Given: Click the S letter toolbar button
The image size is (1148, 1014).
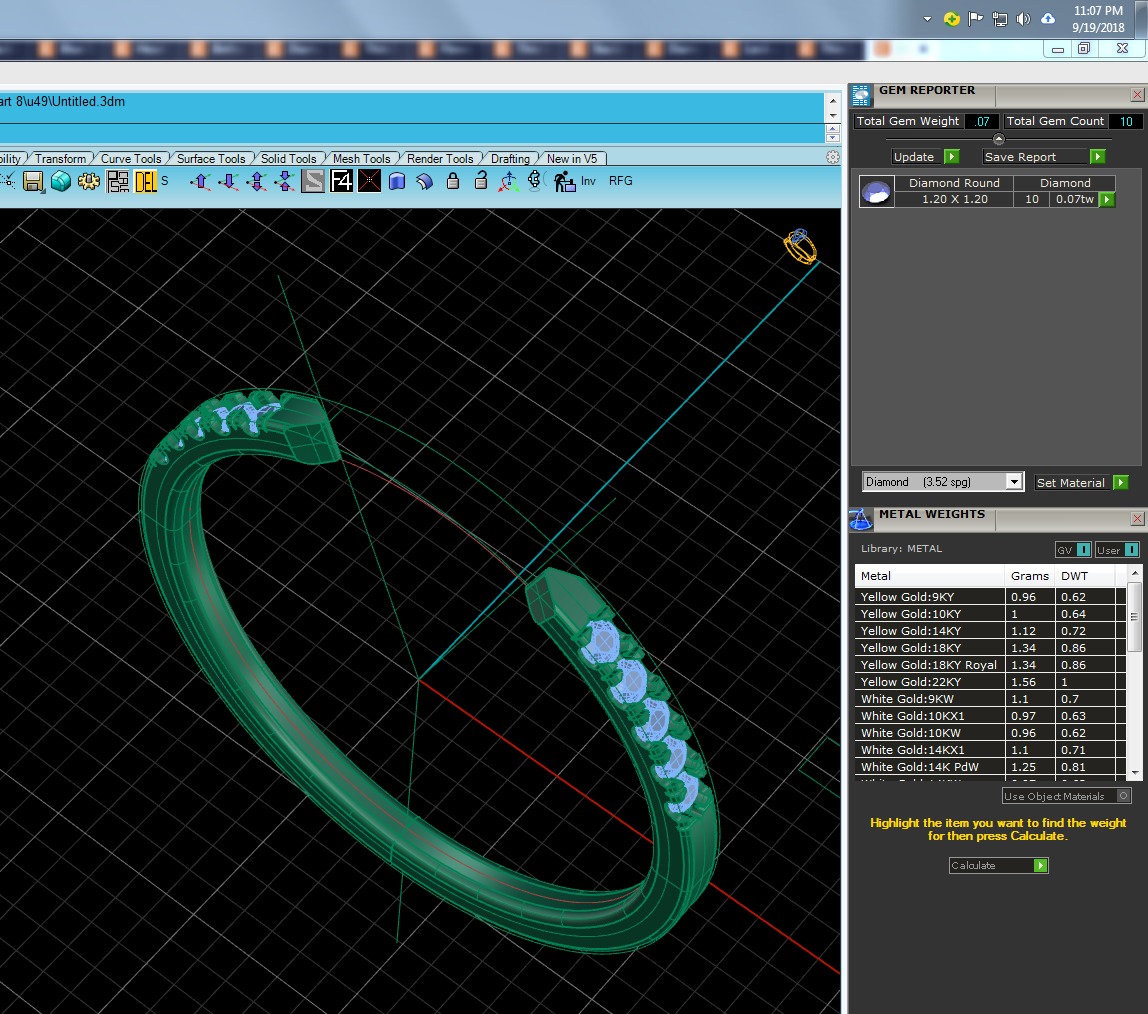Looking at the screenshot, I should [165, 181].
